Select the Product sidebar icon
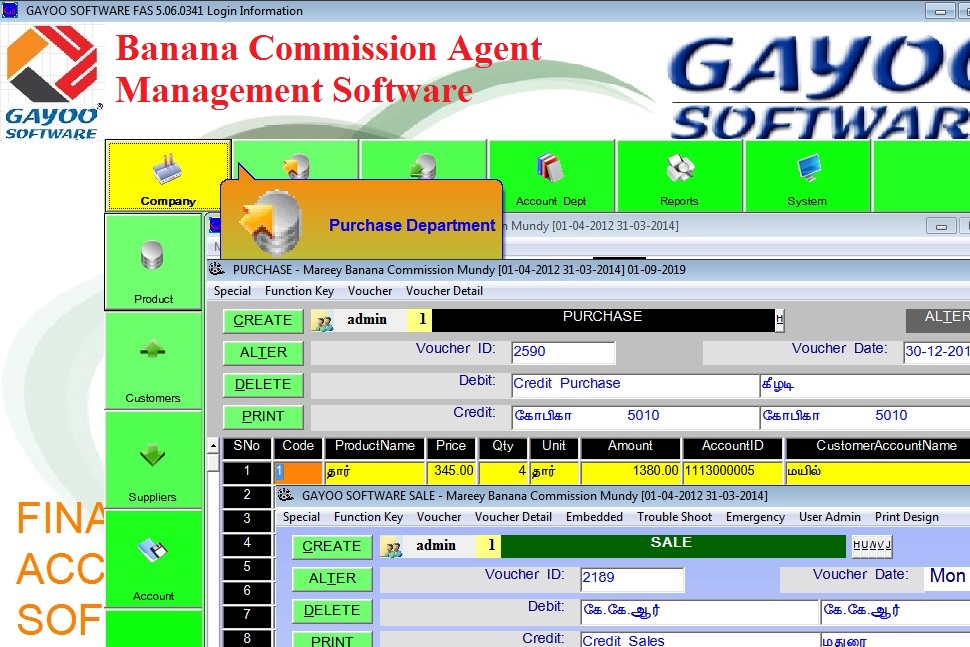The width and height of the screenshot is (970, 647). pyautogui.click(x=153, y=262)
